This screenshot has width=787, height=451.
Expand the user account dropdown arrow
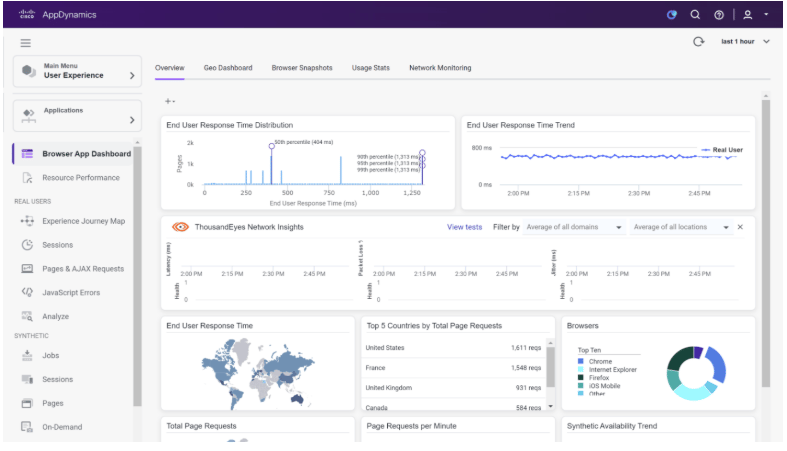[766, 15]
